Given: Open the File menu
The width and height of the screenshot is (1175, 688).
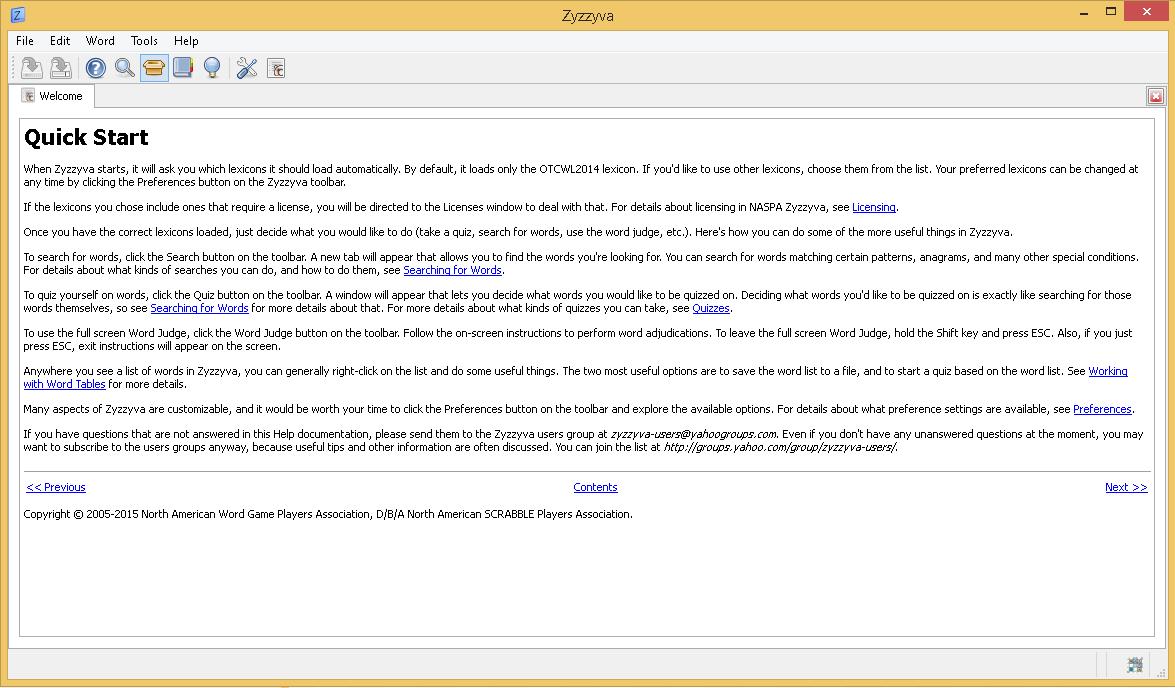Looking at the screenshot, I should click(24, 41).
